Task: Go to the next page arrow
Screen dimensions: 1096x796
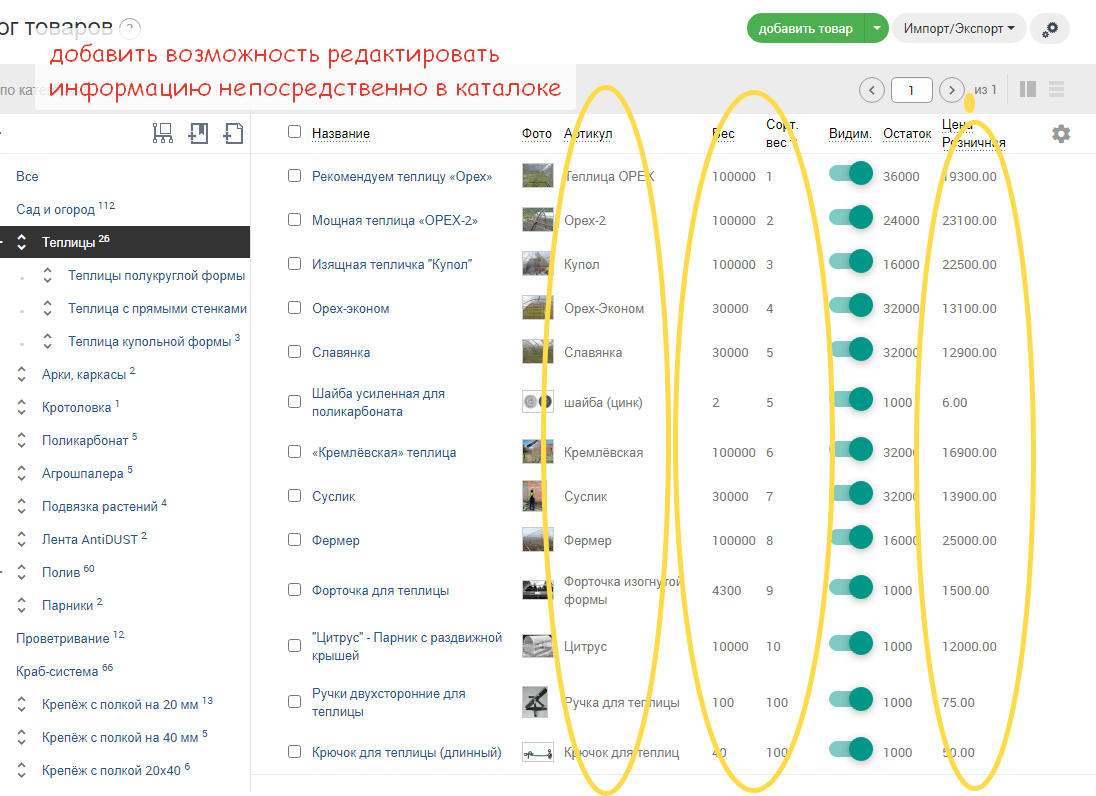Action: coord(952,90)
